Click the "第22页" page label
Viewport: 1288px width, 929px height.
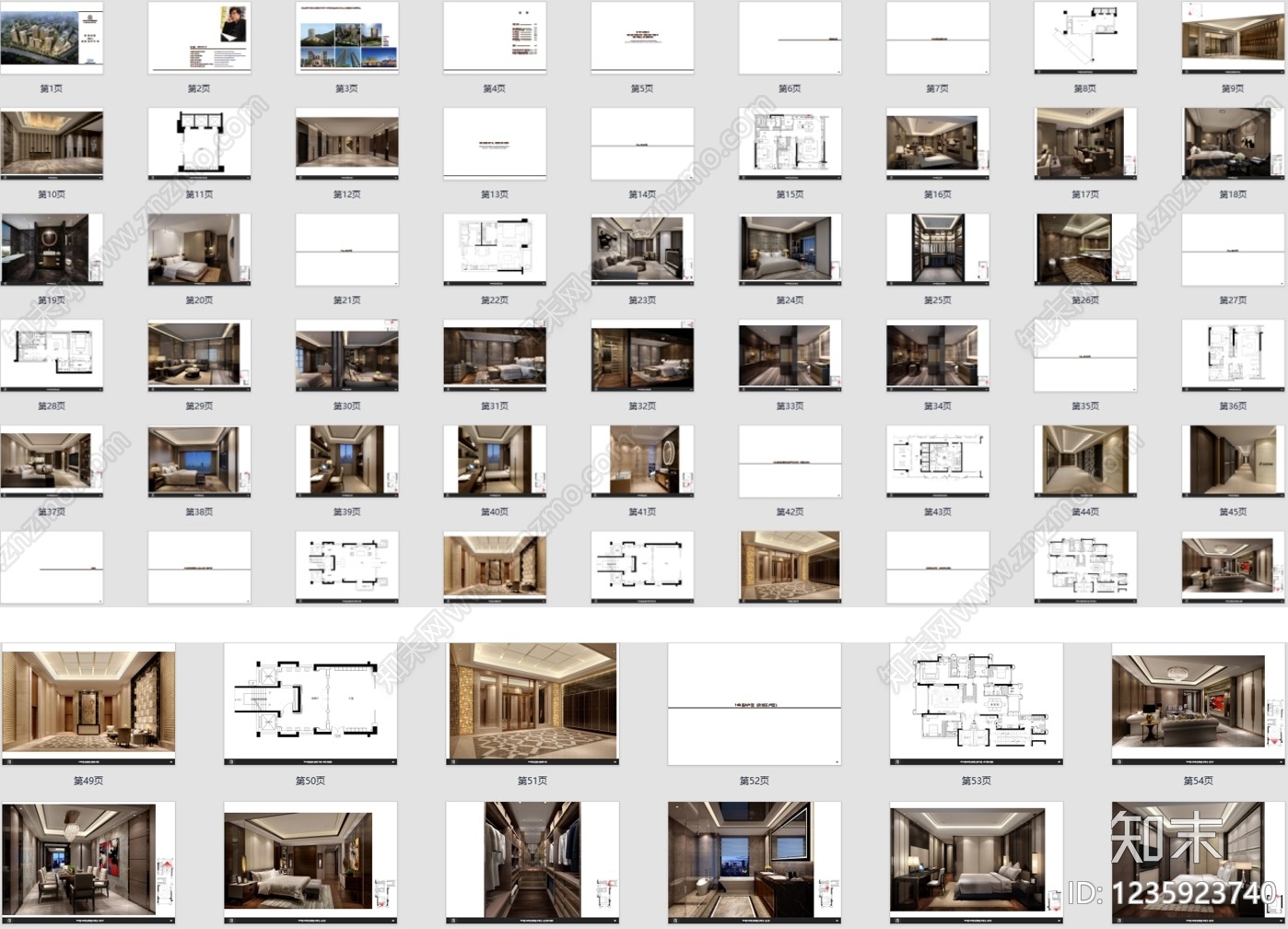(x=495, y=300)
